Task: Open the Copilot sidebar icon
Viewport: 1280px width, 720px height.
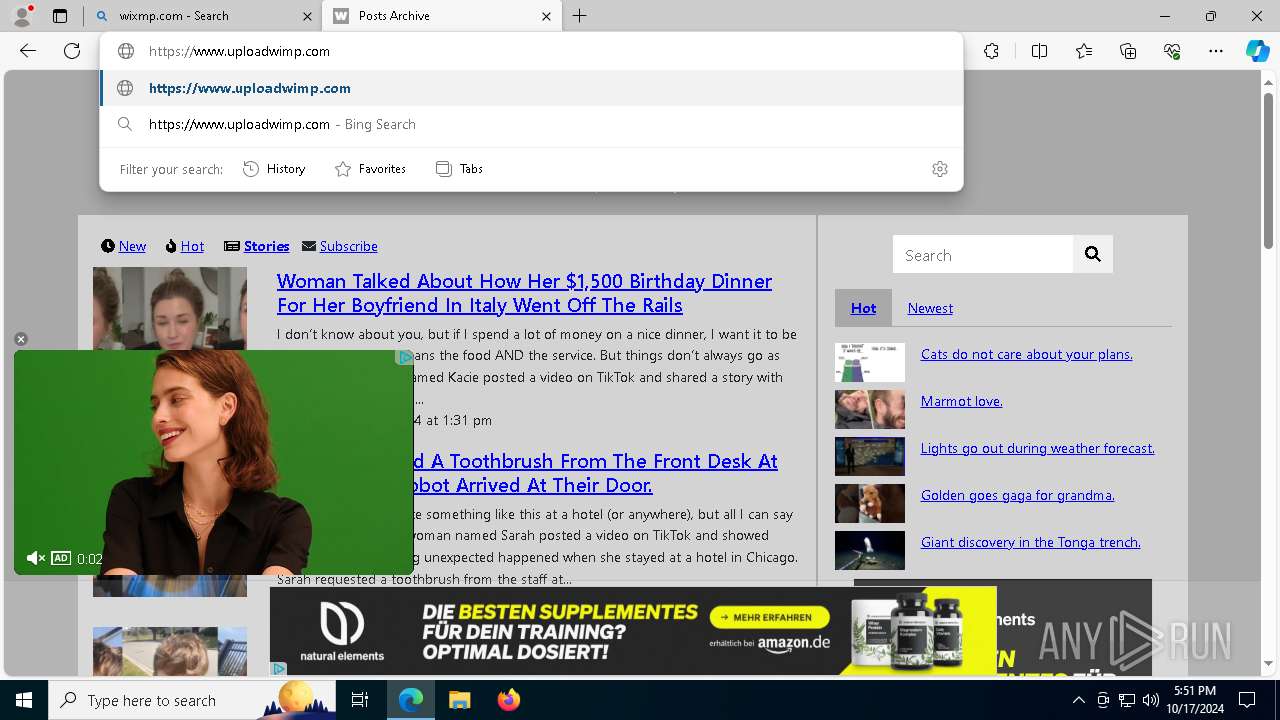Action: coord(1257,51)
